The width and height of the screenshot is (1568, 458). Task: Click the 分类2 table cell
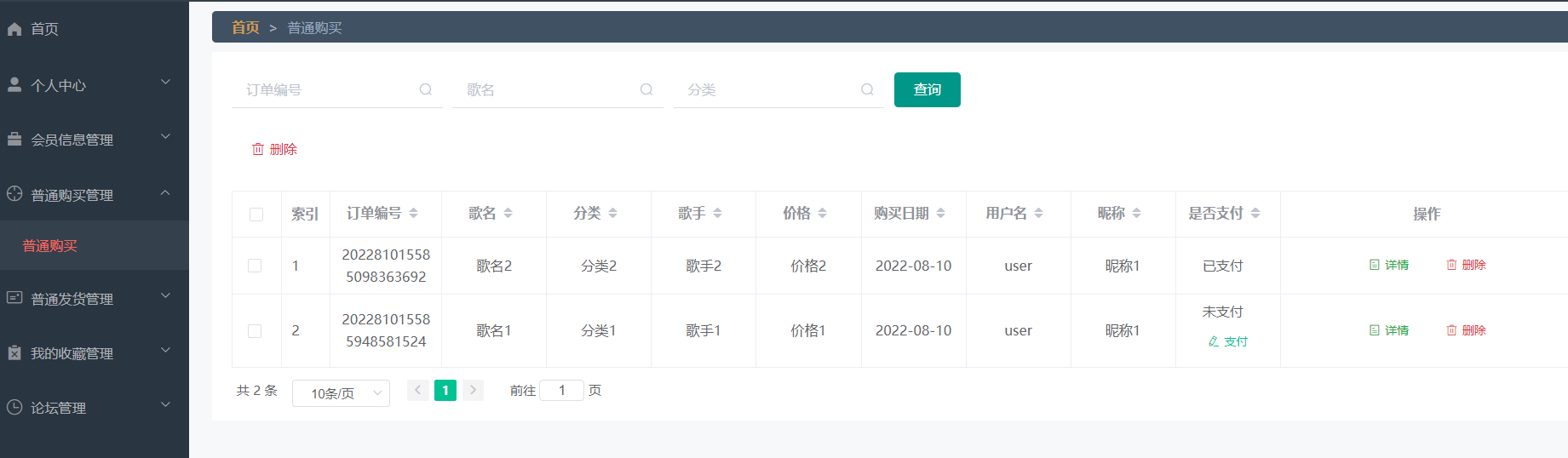tap(599, 266)
